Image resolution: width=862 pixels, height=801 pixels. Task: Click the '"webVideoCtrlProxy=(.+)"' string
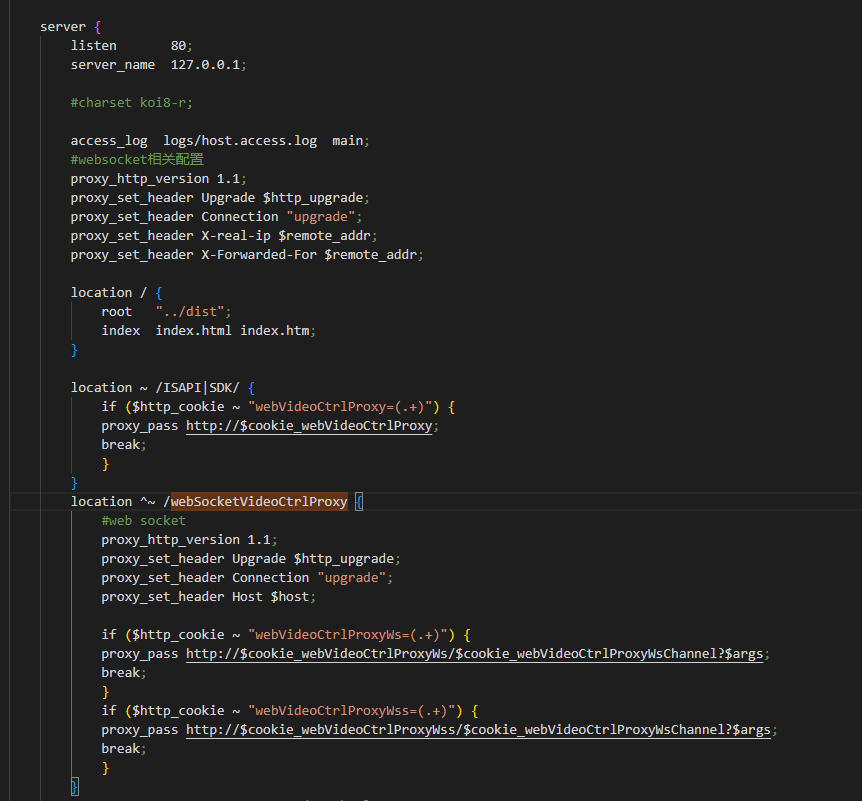coord(340,407)
